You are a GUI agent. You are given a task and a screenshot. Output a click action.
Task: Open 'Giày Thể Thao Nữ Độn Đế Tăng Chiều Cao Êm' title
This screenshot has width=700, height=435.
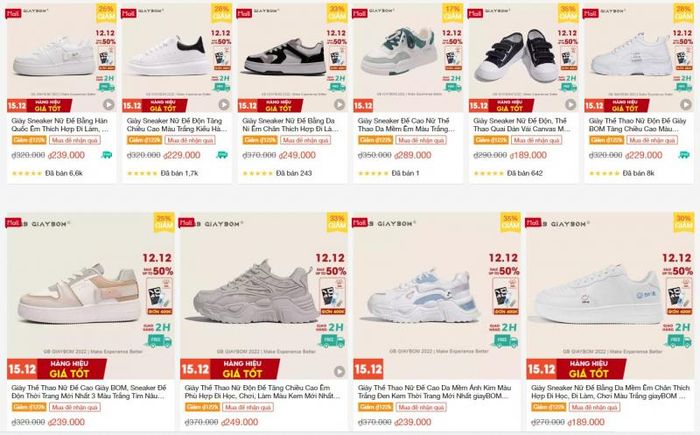click(x=262, y=392)
